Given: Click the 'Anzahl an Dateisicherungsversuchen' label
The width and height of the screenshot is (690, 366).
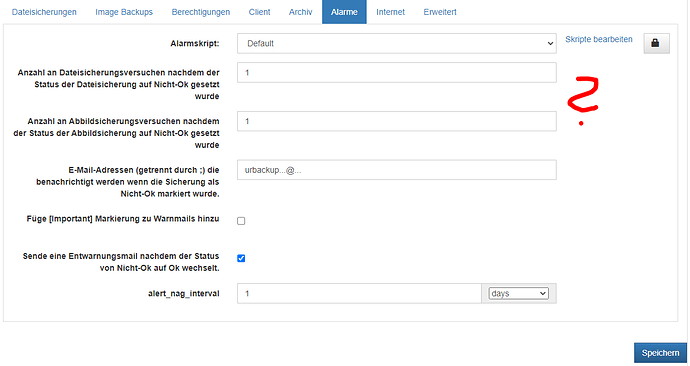Looking at the screenshot, I should pyautogui.click(x=118, y=84).
